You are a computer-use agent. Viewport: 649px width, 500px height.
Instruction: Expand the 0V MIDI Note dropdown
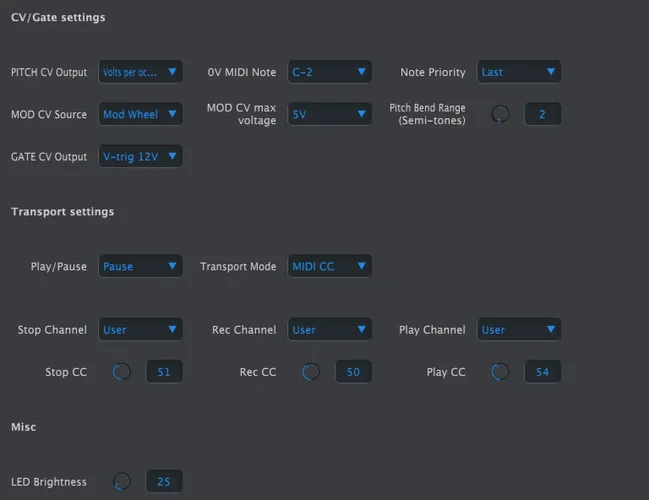coord(329,72)
